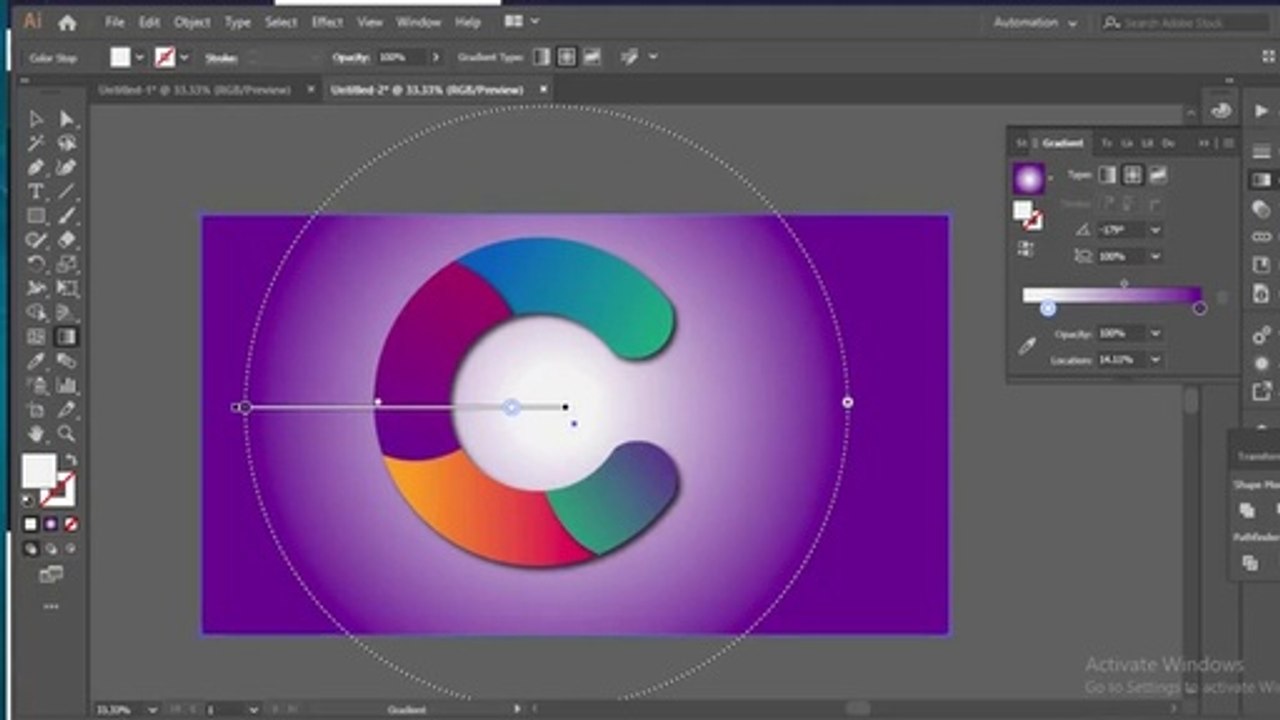
Task: Select the Gradient tool in toolbox
Action: [x=67, y=337]
